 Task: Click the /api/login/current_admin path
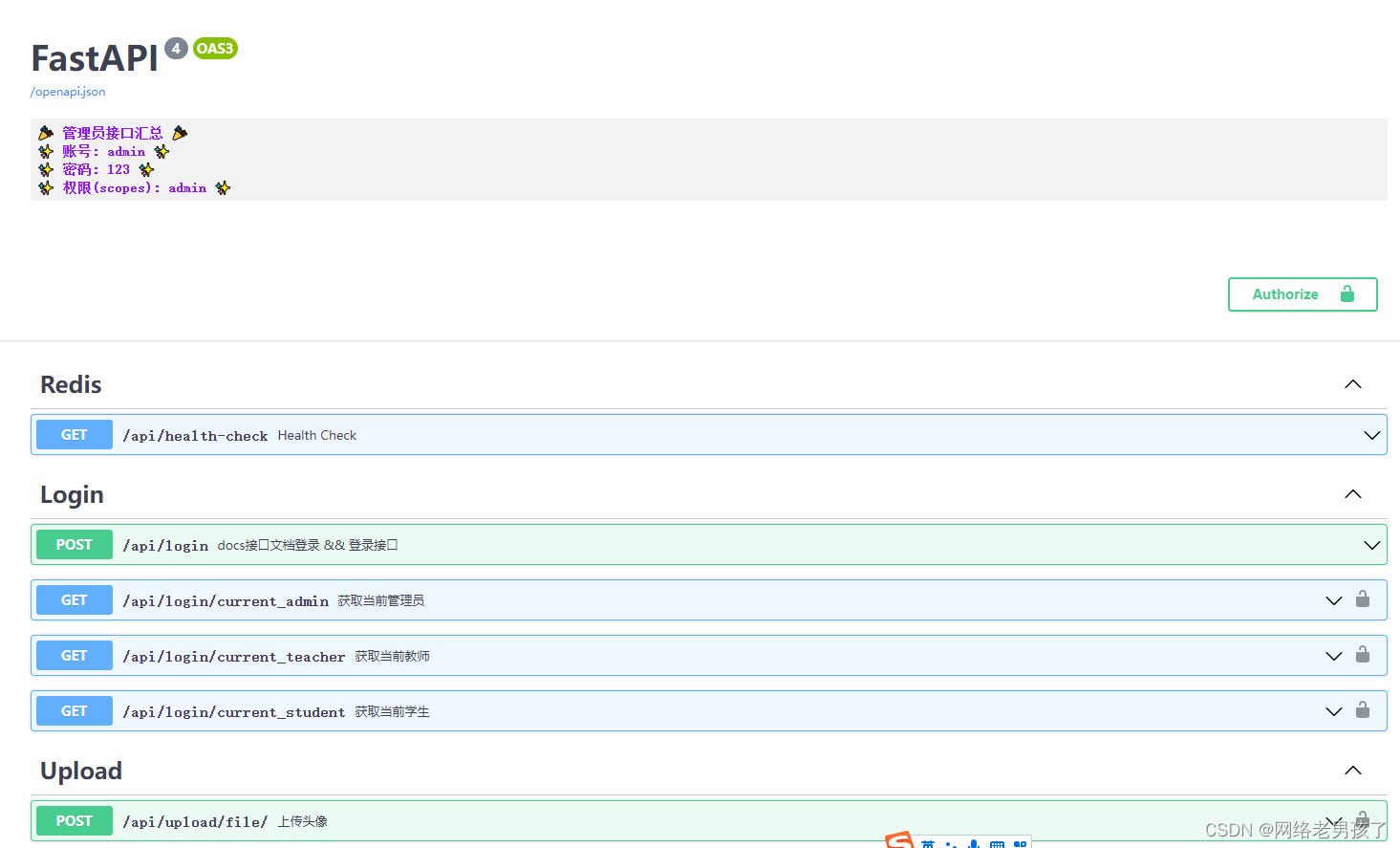[x=226, y=601]
